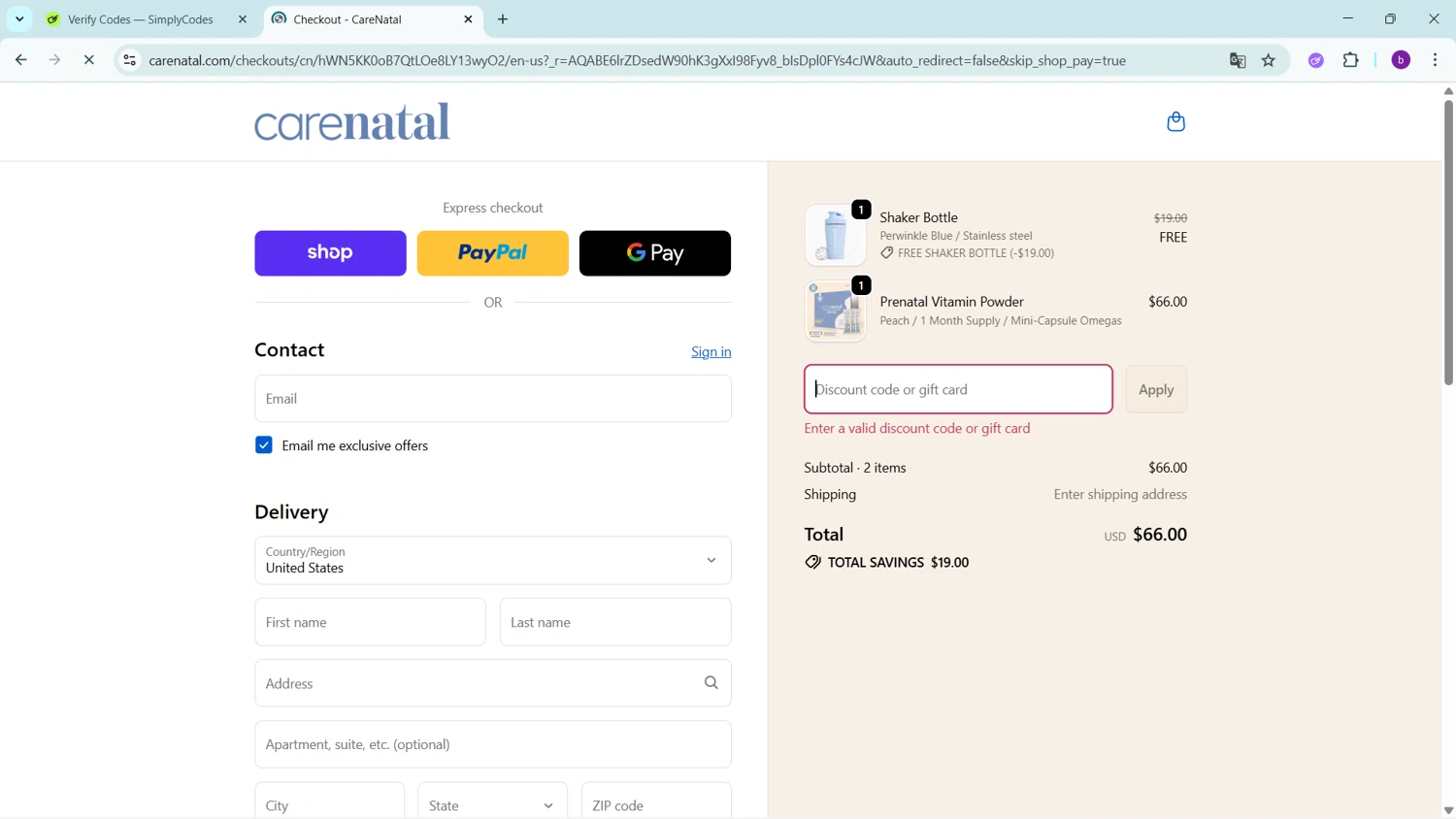
Task: Go back to previous page
Action: [21, 60]
